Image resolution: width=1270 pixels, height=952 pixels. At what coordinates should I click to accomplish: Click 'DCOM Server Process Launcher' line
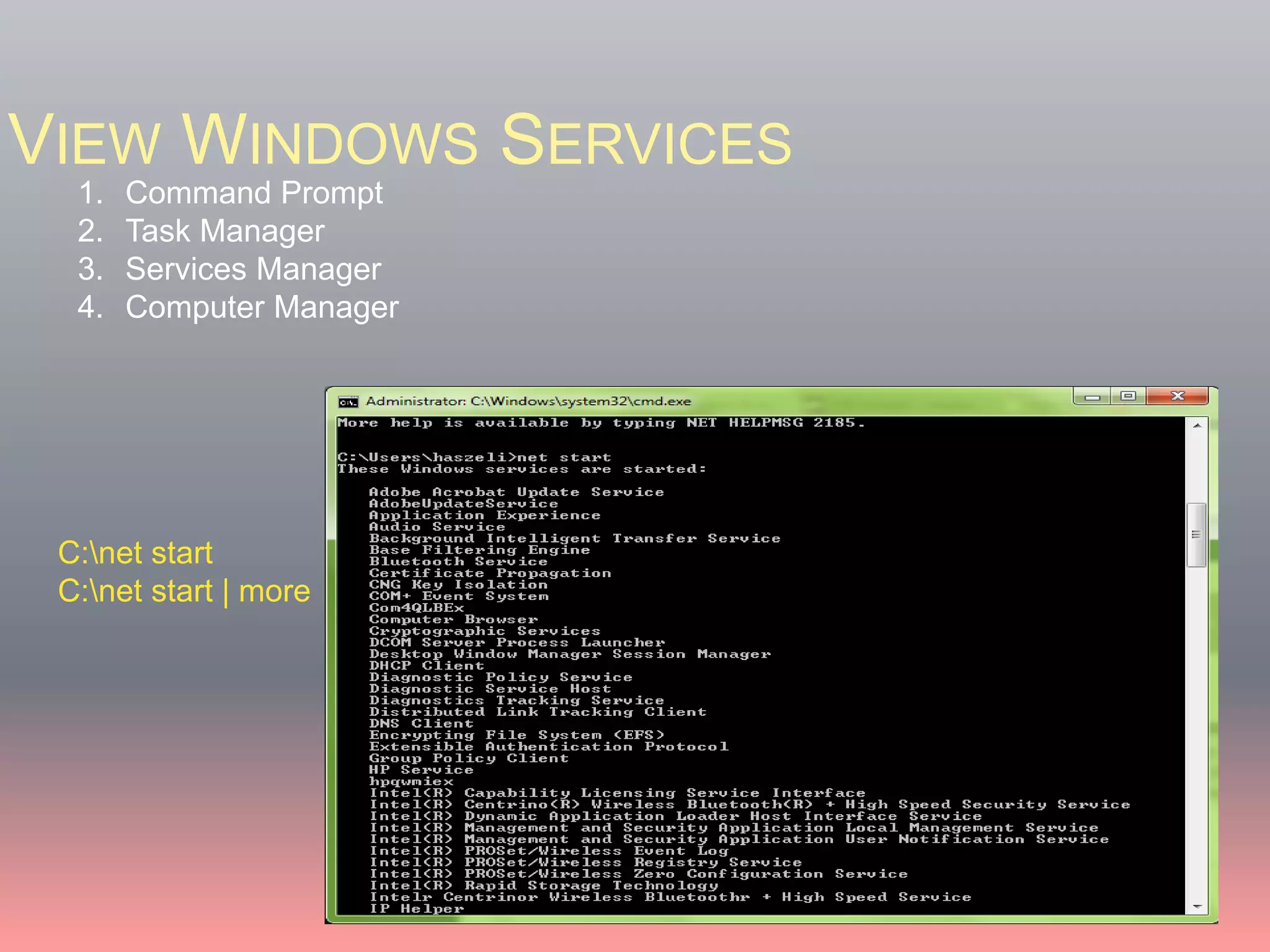pos(517,643)
